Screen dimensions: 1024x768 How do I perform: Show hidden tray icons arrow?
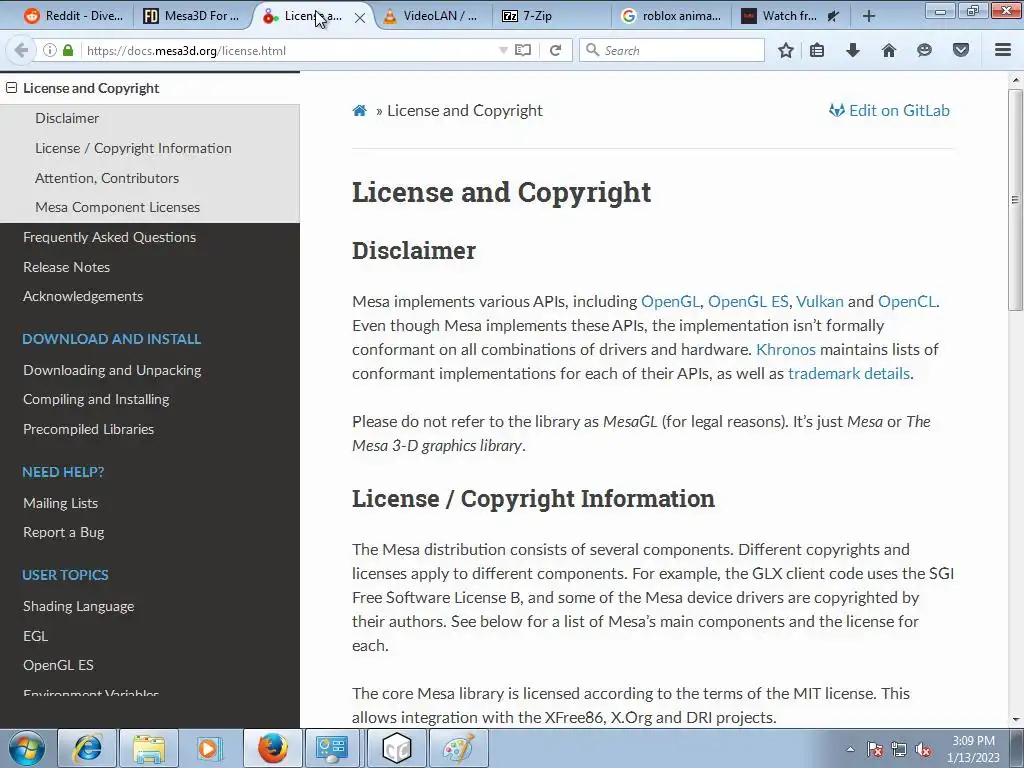tap(850, 749)
